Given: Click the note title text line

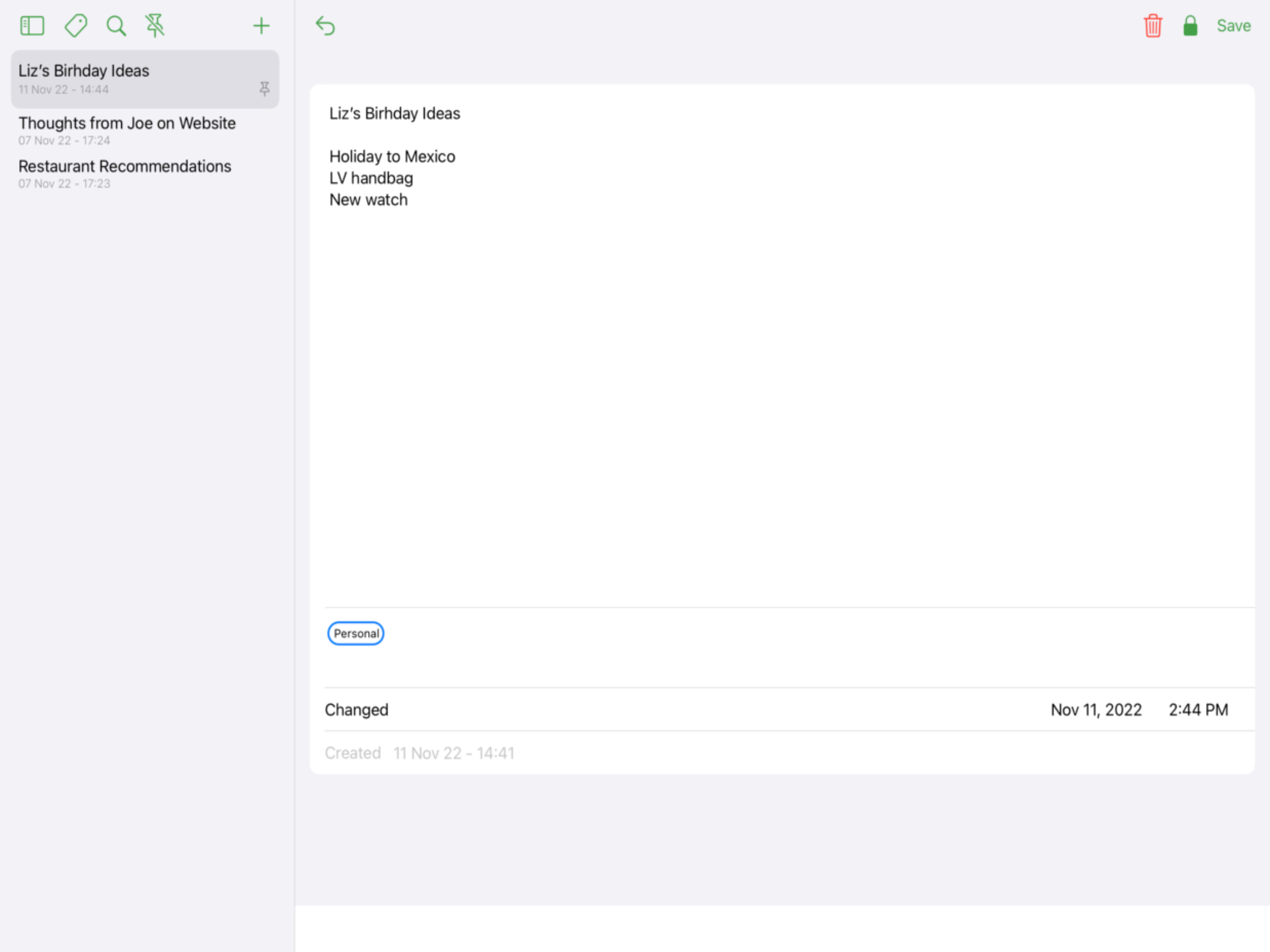Looking at the screenshot, I should 395,114.
